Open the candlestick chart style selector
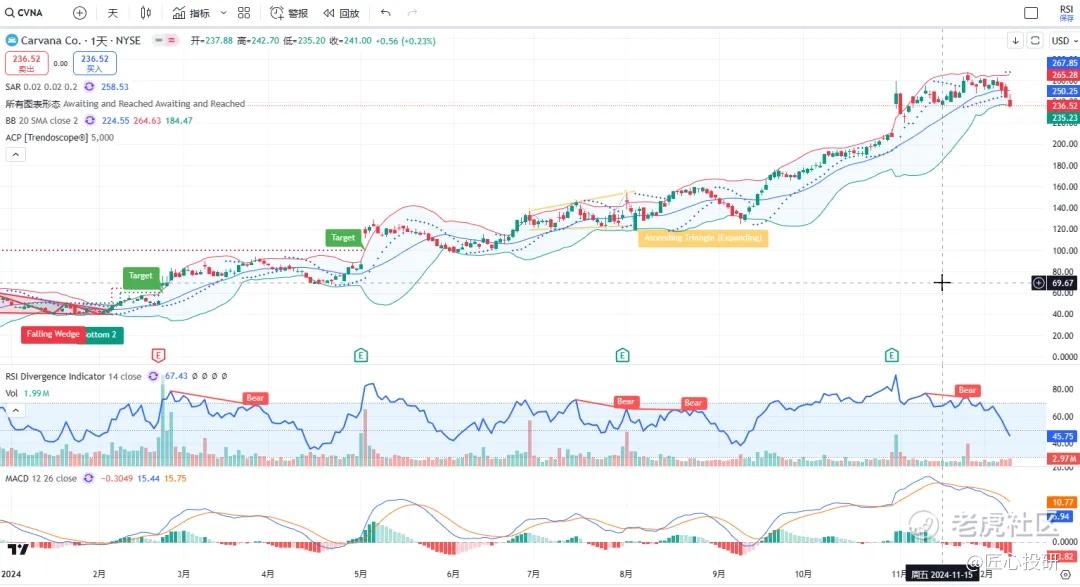The width and height of the screenshot is (1080, 587). click(x=146, y=12)
